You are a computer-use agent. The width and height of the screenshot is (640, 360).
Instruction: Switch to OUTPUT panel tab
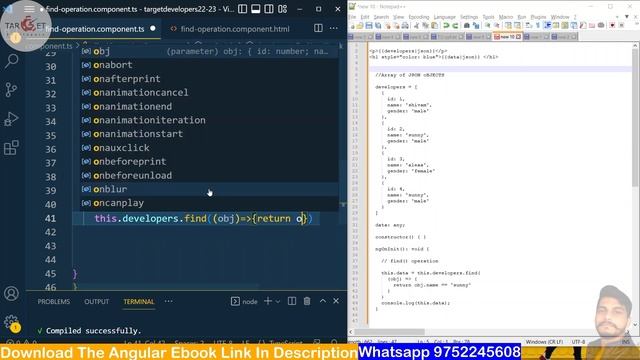click(x=96, y=302)
